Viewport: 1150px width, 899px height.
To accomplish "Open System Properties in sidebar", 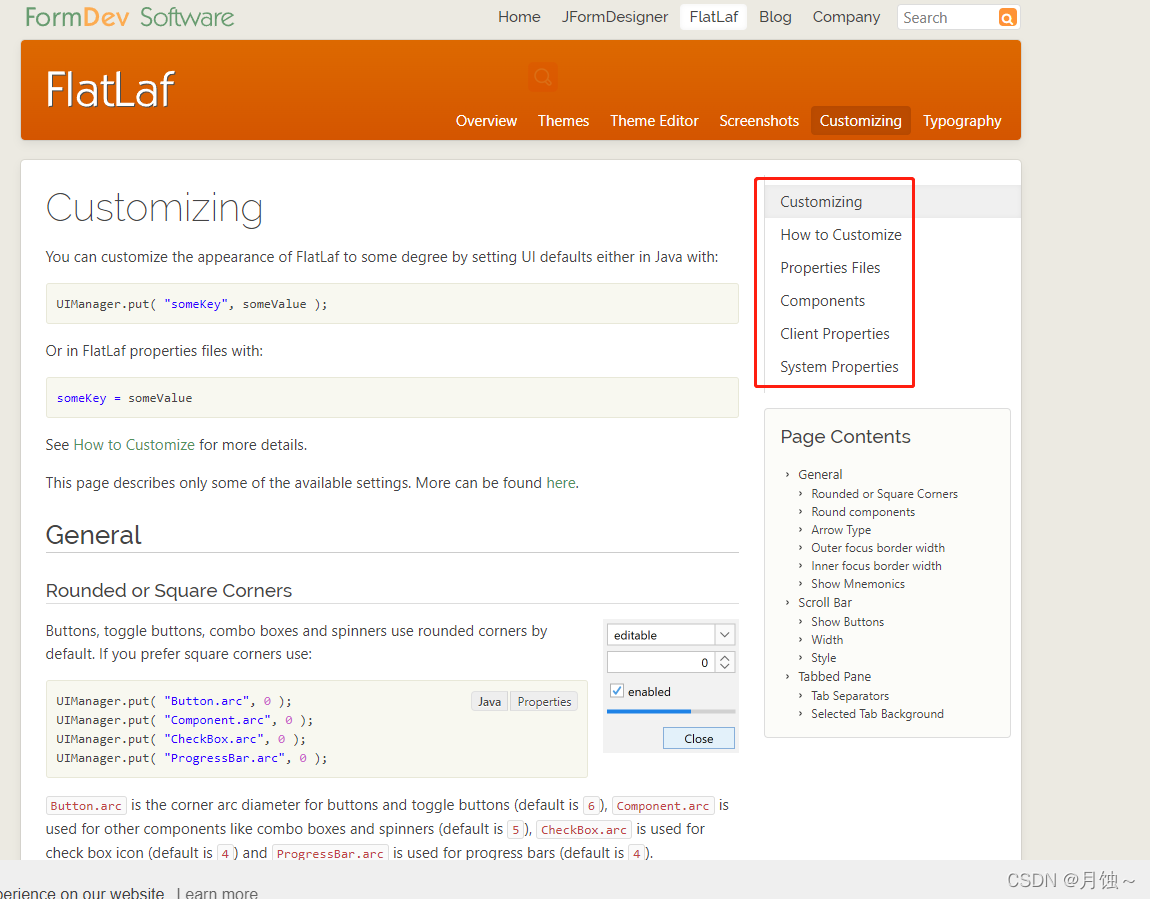I will tap(839, 367).
